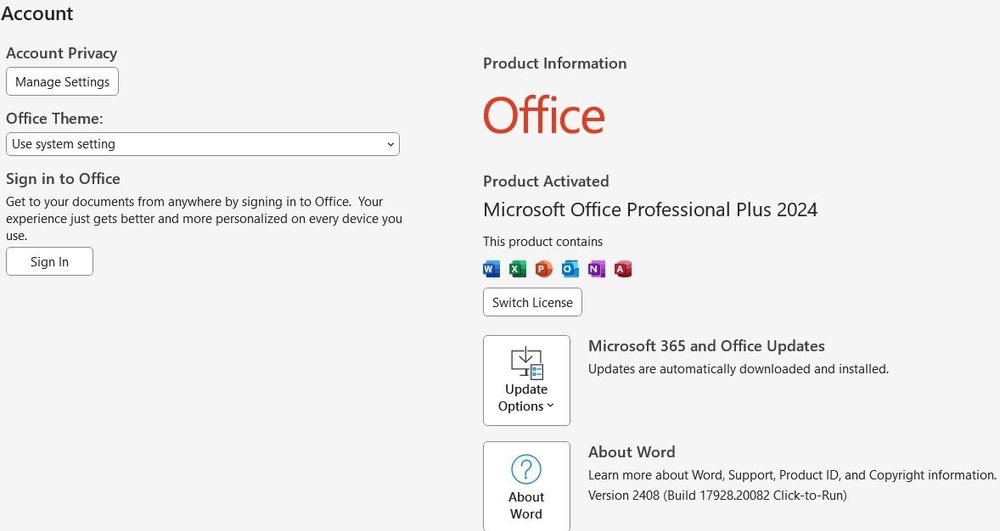
Task: Select the Version 2408 build text
Action: pyautogui.click(x=717, y=495)
